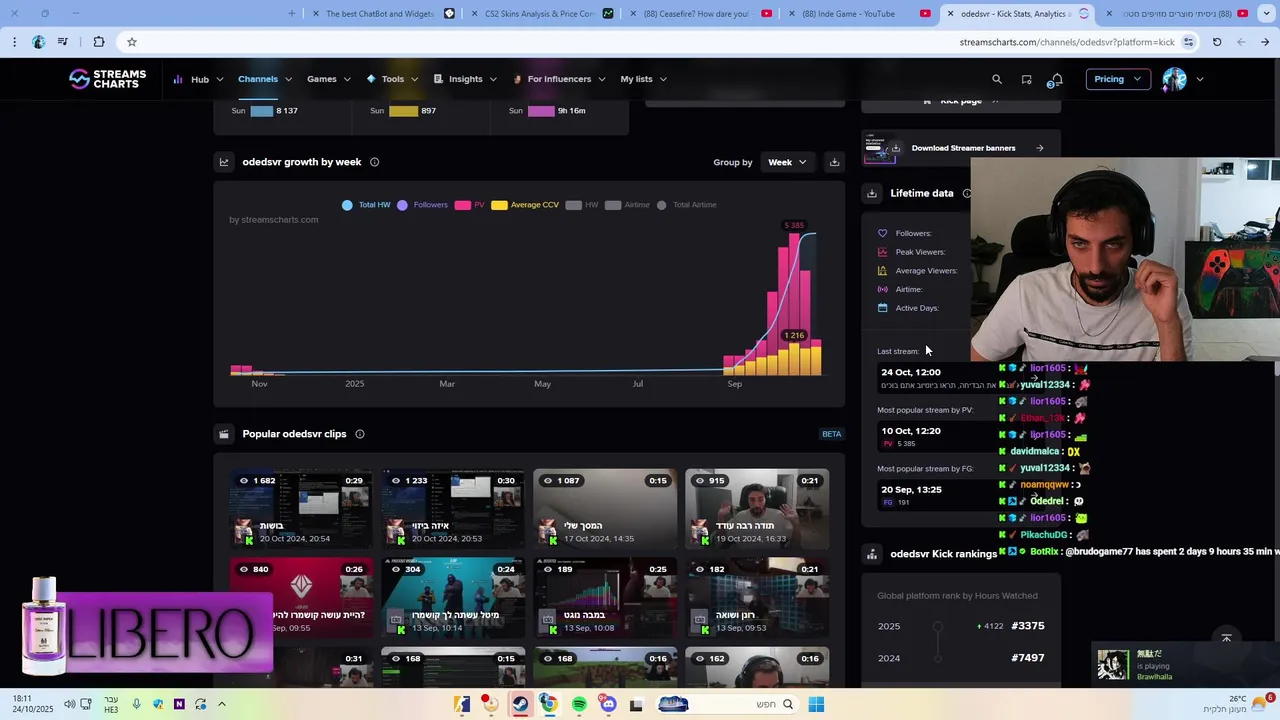This screenshot has width=1280, height=720.
Task: Open the browser extensions puzzle icon
Action: [x=99, y=42]
